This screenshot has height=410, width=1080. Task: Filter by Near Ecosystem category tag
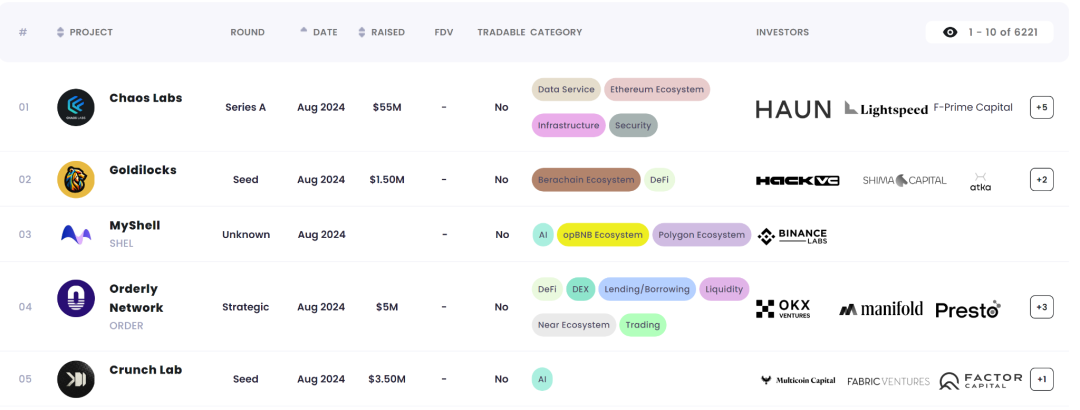click(x=574, y=325)
